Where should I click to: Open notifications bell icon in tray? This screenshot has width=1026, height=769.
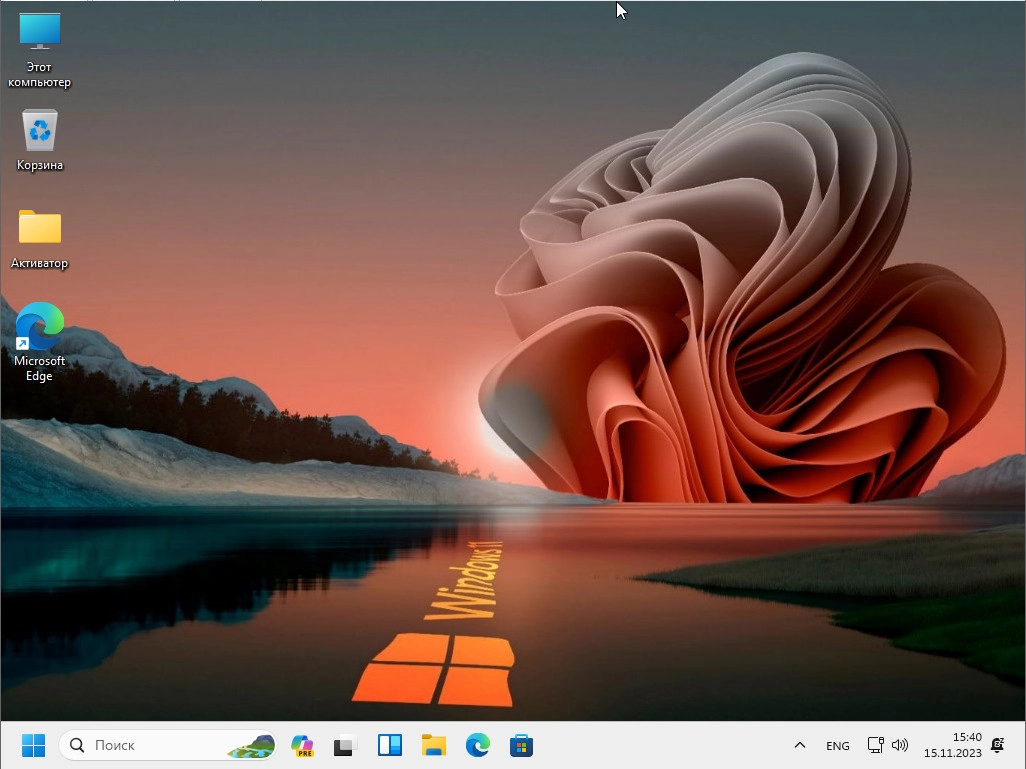998,745
